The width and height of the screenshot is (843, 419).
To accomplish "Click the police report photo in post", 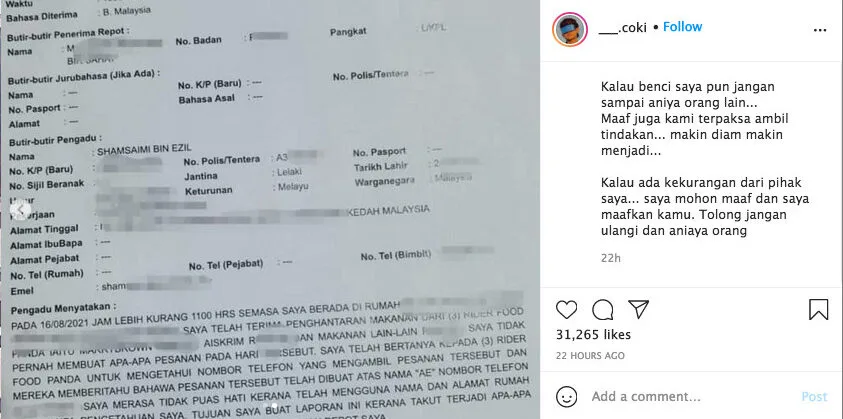I will 270,210.
